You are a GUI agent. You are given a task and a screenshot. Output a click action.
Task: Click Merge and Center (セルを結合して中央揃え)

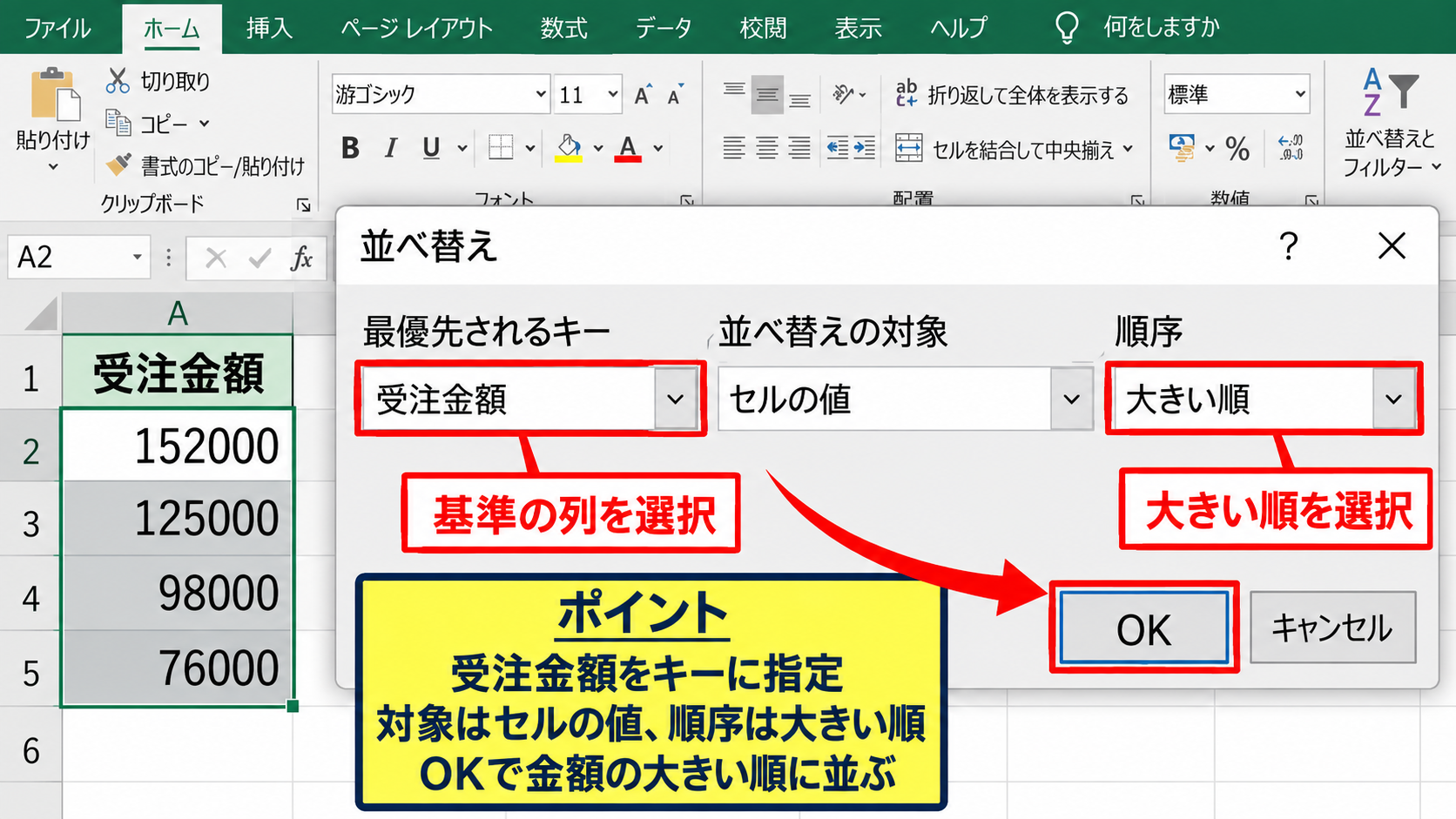click(x=1014, y=149)
